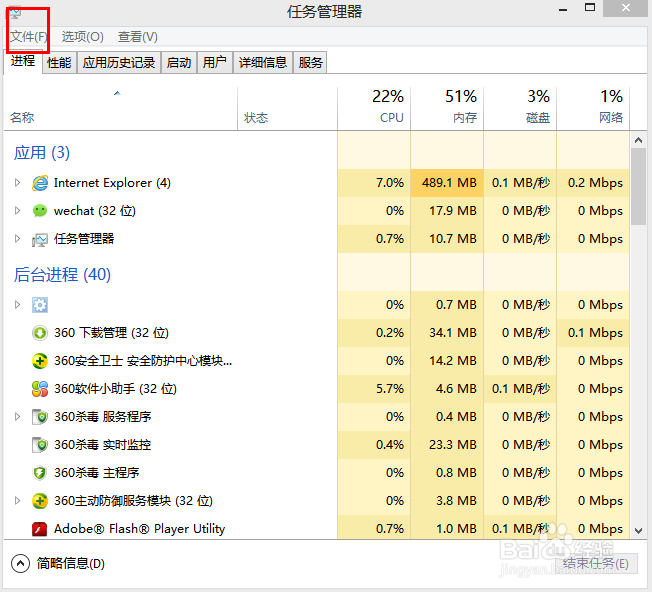
Task: Expand the unnamed gear process entry
Action: tap(17, 305)
